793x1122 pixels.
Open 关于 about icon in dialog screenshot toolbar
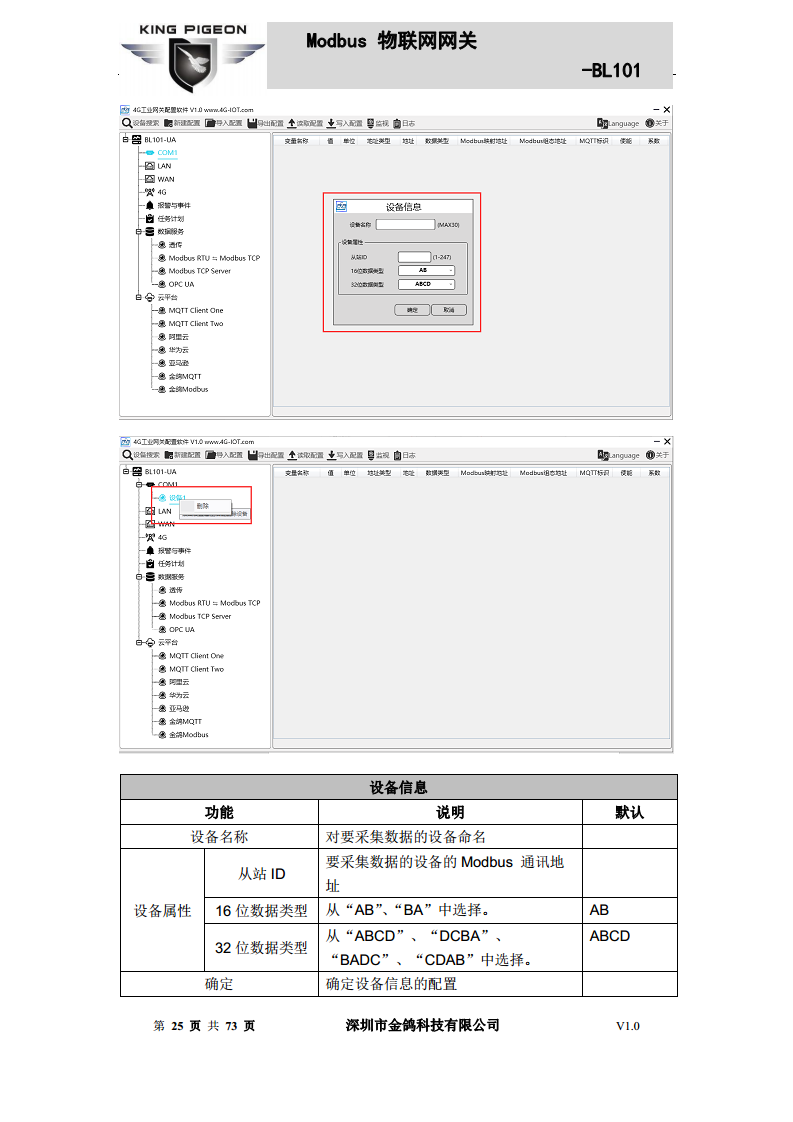coord(650,123)
